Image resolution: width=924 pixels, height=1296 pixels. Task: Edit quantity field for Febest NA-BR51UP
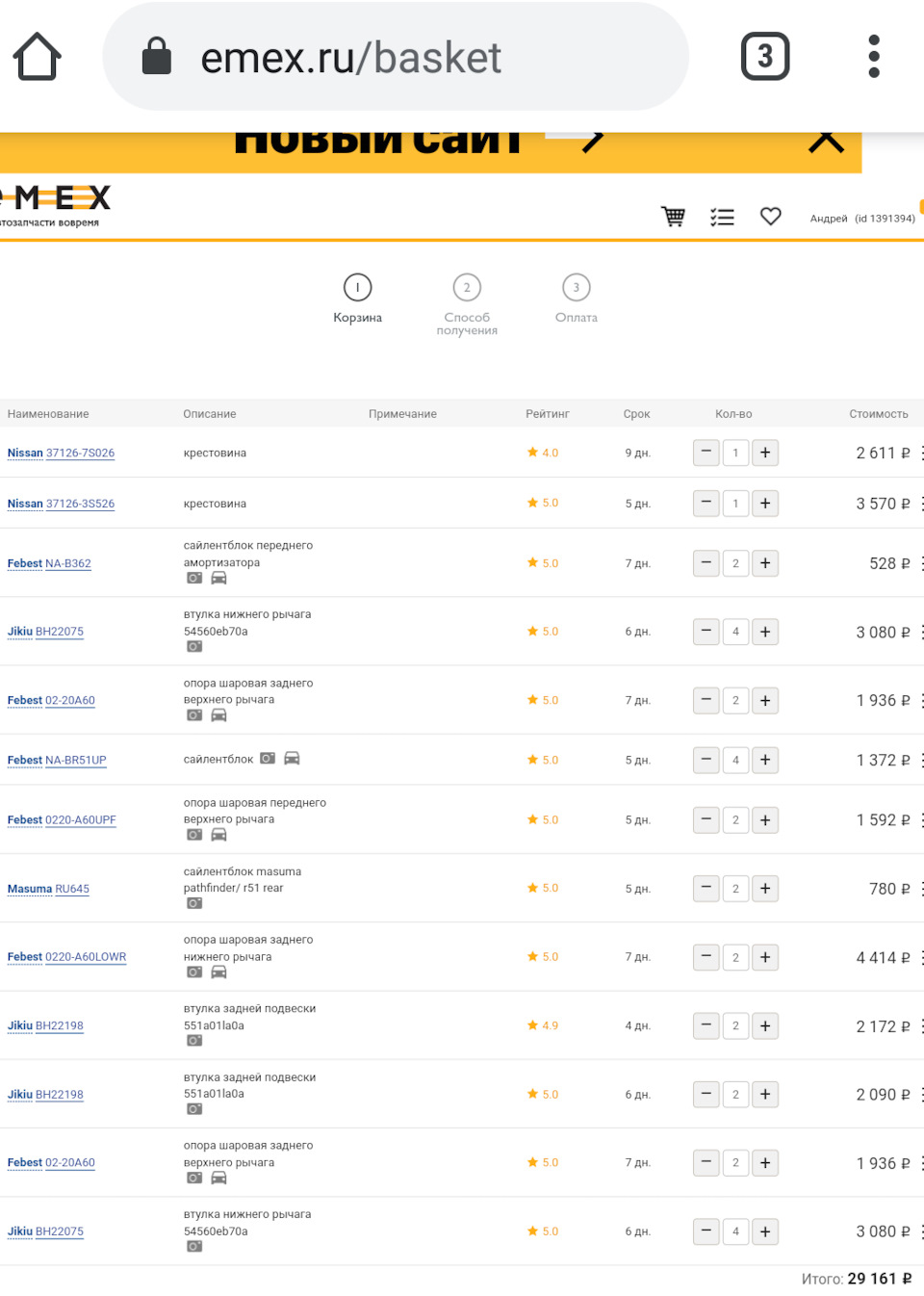click(735, 760)
